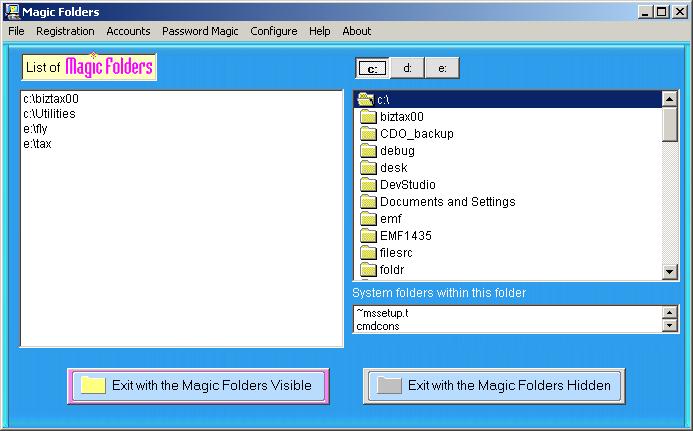Close the Magic Folders window
The width and height of the screenshot is (693, 431).
679,12
